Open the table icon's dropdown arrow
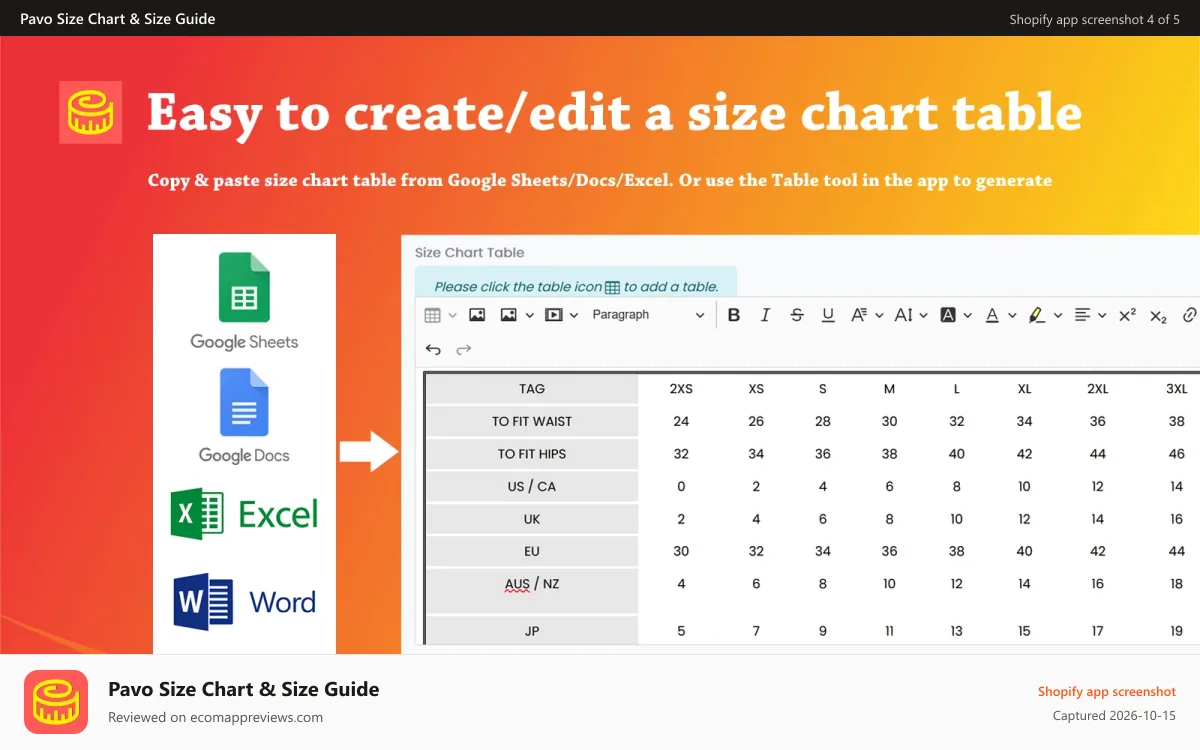1200x750 pixels. (453, 315)
